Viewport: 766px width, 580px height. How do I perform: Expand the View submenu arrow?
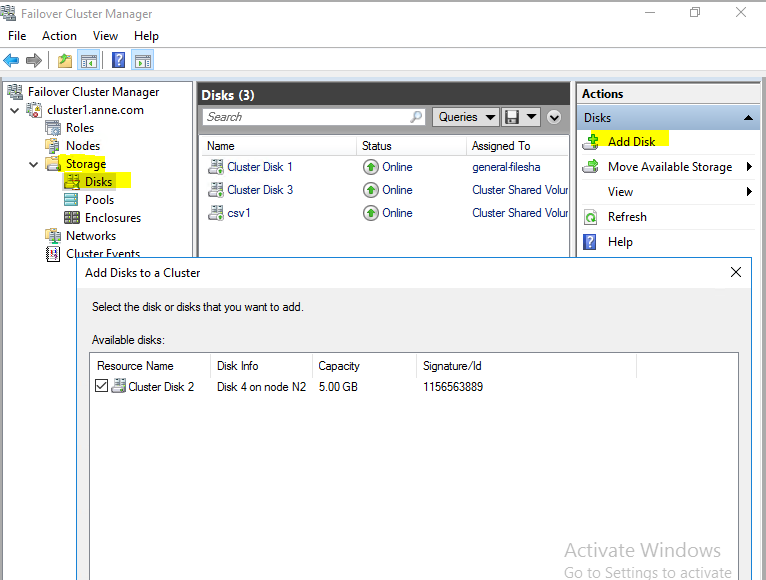(x=749, y=192)
